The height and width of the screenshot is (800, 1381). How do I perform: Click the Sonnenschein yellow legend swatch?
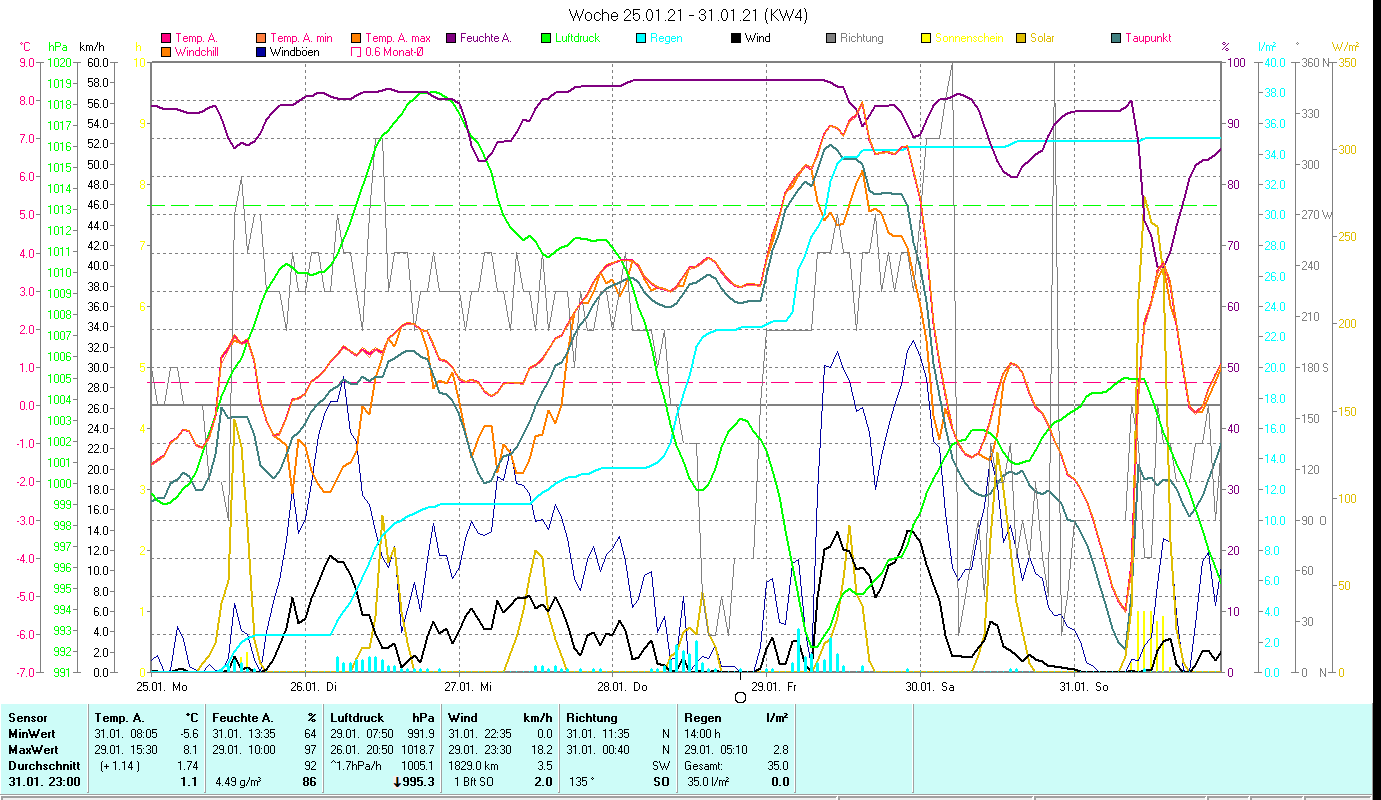pos(926,38)
